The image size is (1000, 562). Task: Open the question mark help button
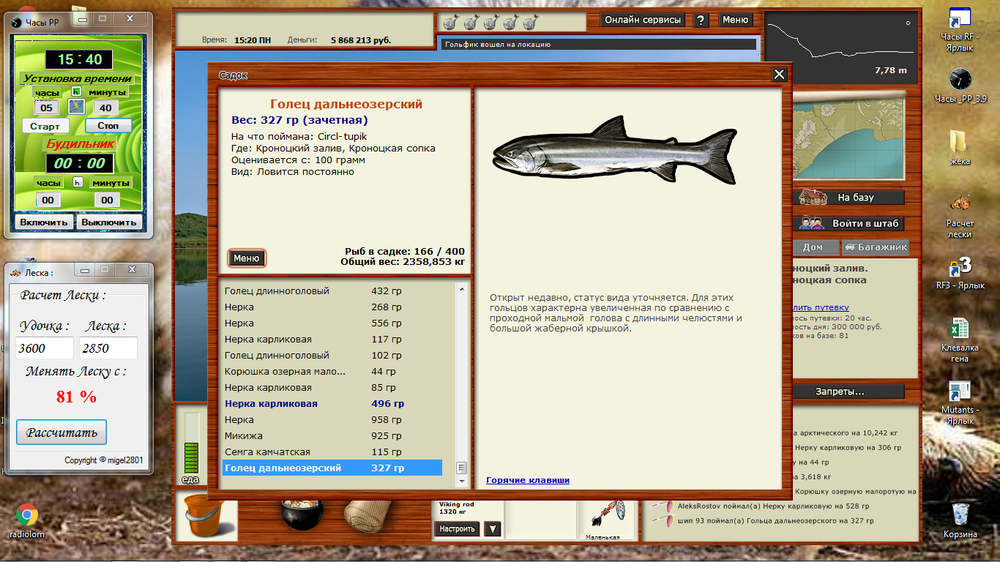700,20
